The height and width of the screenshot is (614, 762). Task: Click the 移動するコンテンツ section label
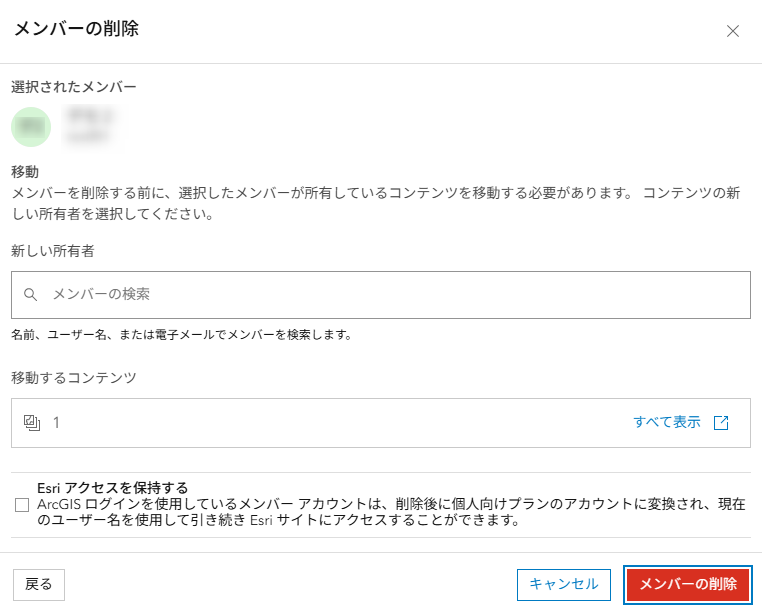[x=74, y=377]
